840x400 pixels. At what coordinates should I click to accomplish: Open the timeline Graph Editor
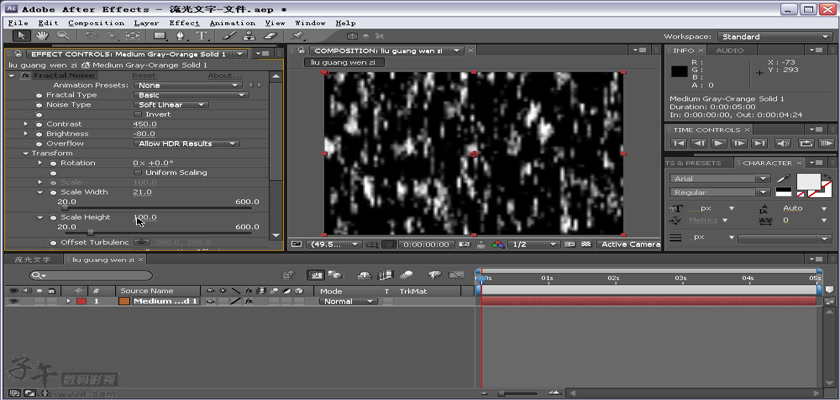[456, 275]
